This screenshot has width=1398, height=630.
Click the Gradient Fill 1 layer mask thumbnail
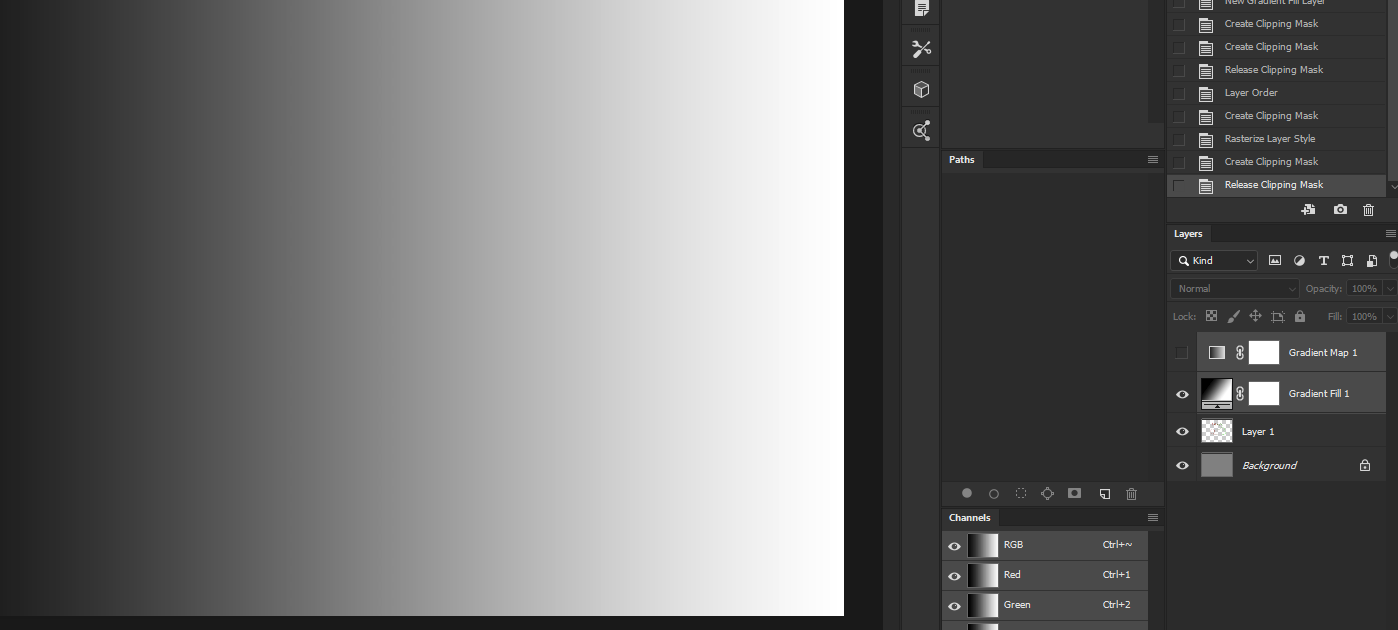(1264, 394)
